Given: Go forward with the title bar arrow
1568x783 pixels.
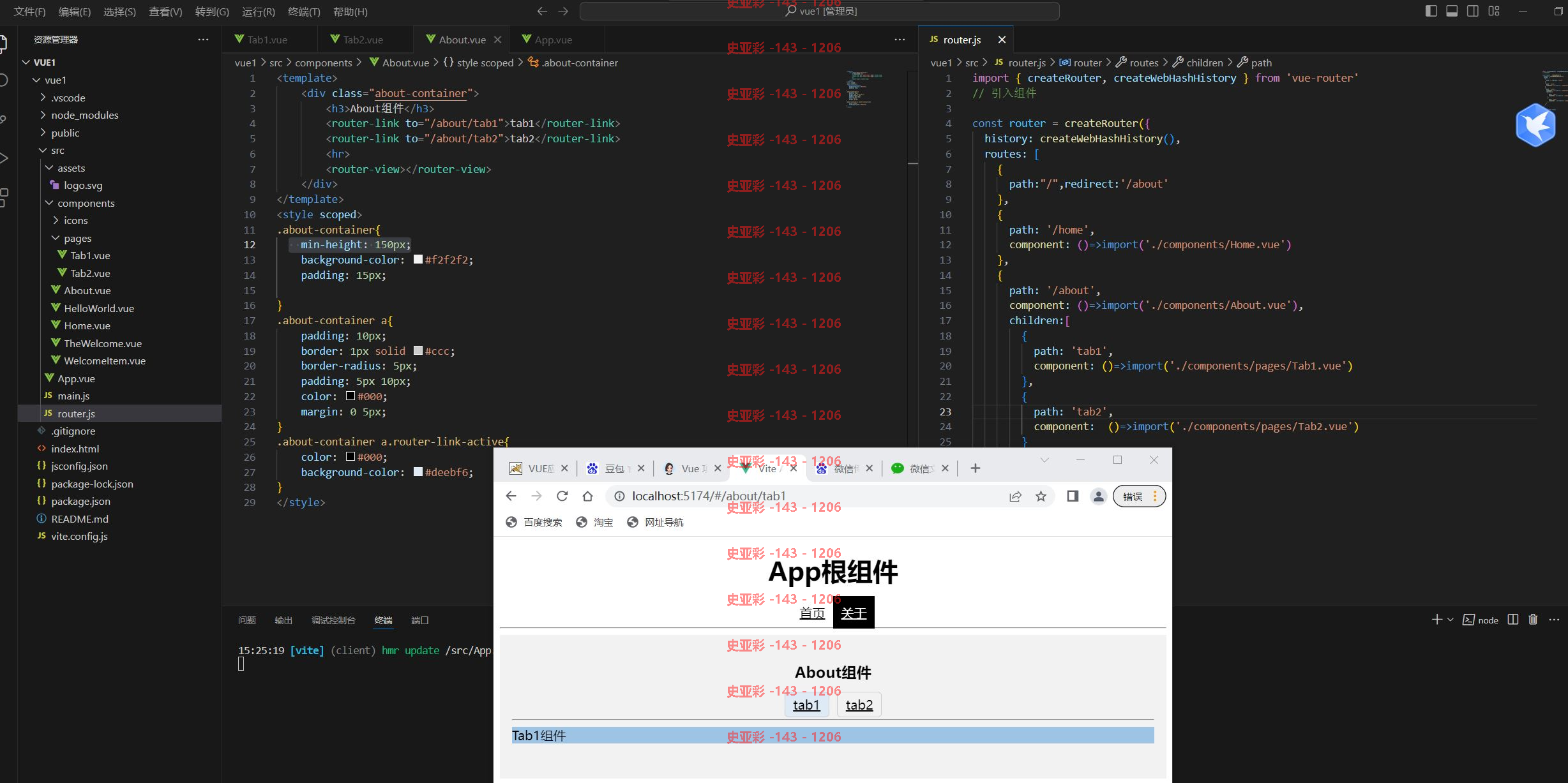Looking at the screenshot, I should tap(563, 11).
